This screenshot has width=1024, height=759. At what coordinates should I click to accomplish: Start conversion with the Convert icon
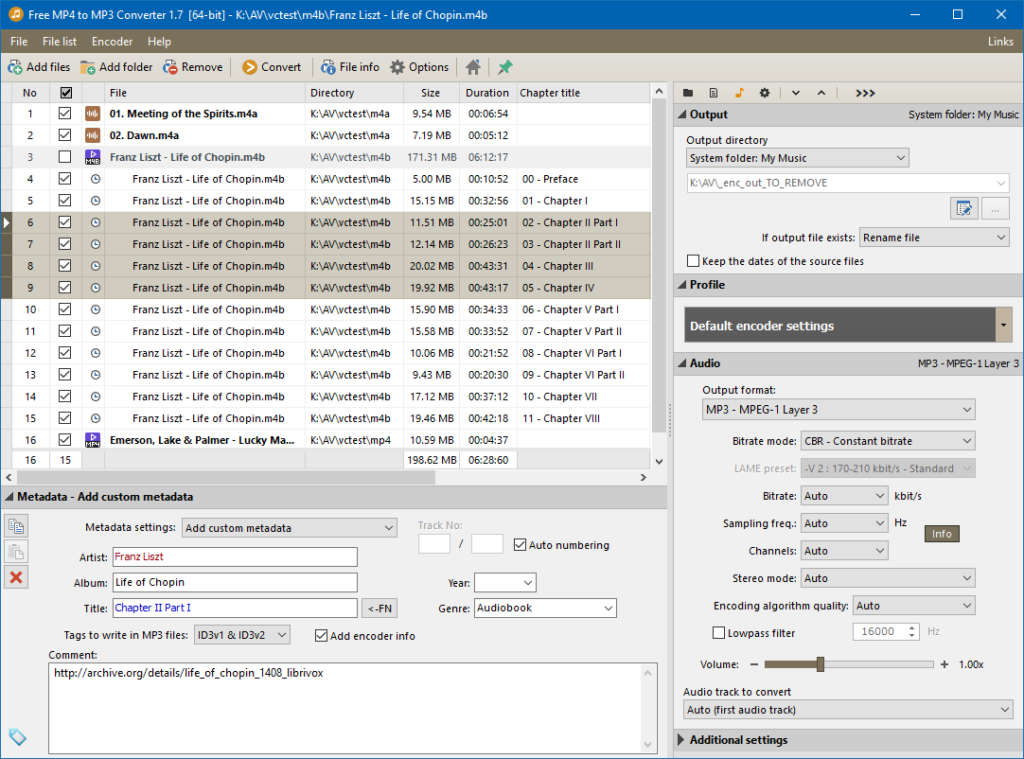point(249,67)
